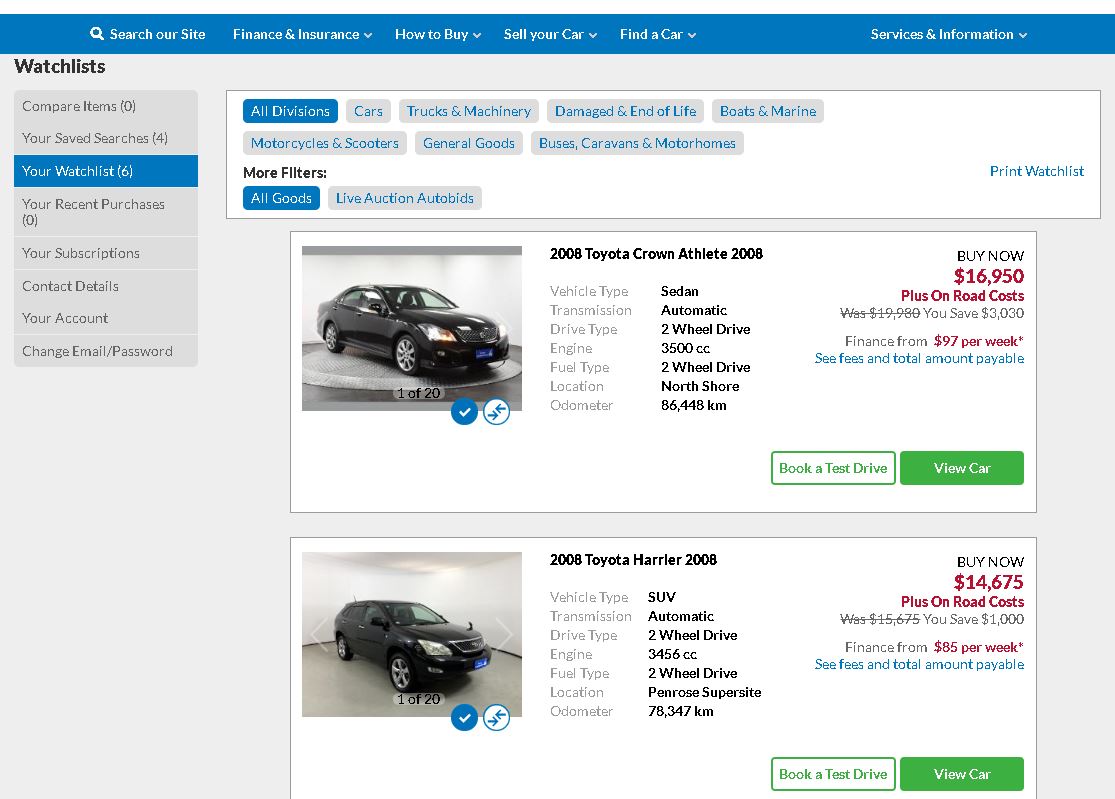
Task: Filter by Damaged & End of Life
Action: coord(625,111)
